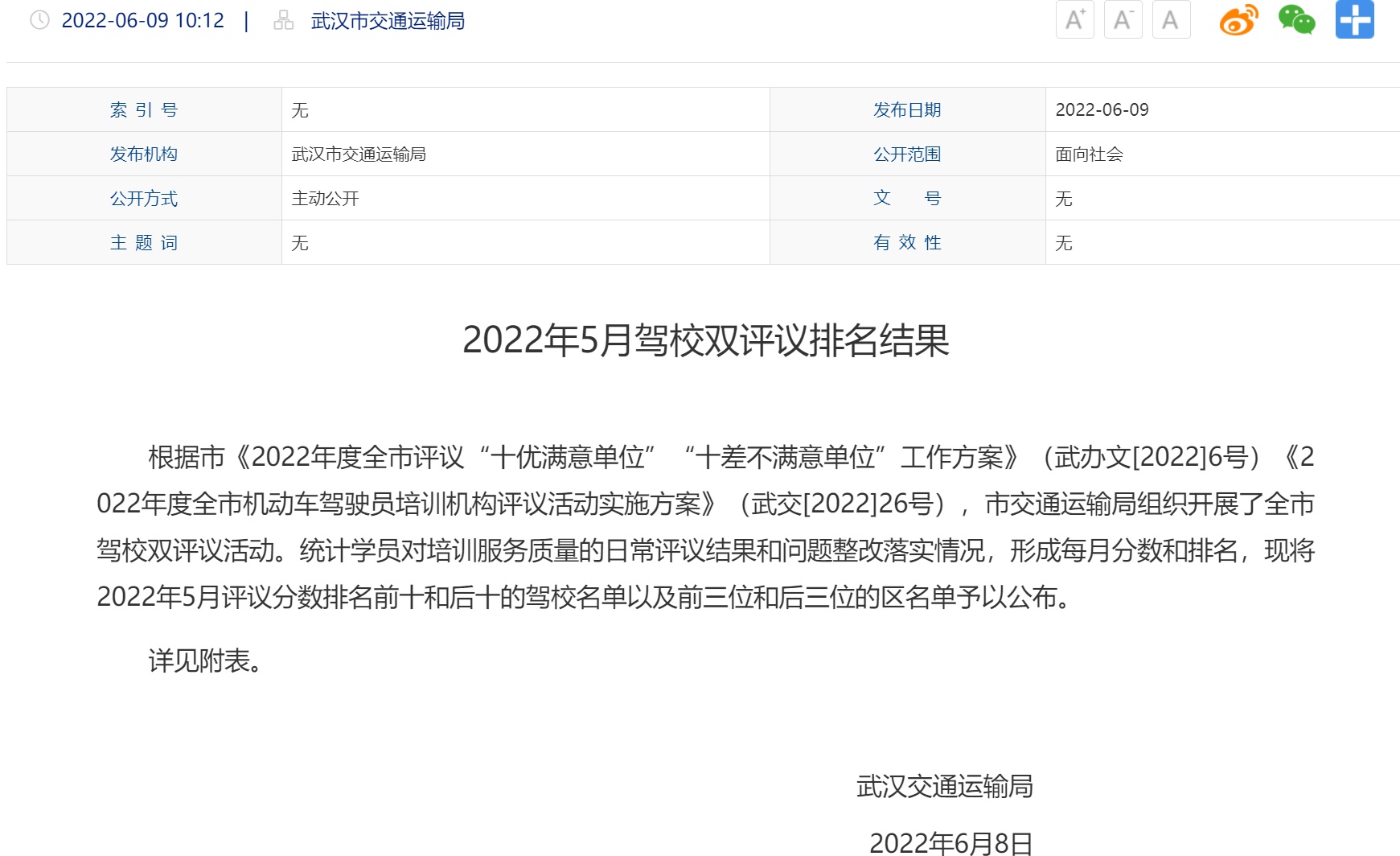Select the 公开方式 label cell

point(144,199)
